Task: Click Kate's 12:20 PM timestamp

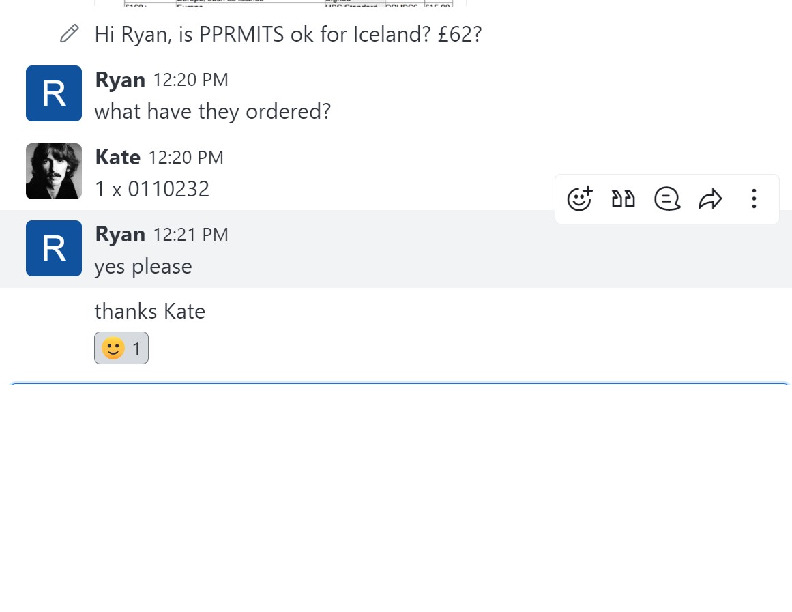Action: click(x=186, y=158)
